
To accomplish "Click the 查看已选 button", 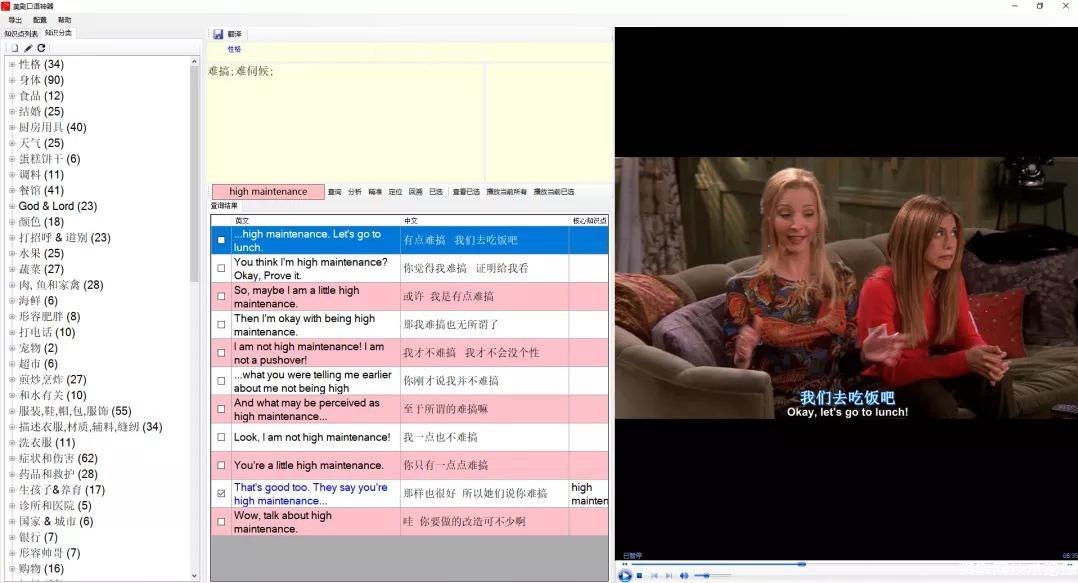I will (466, 192).
